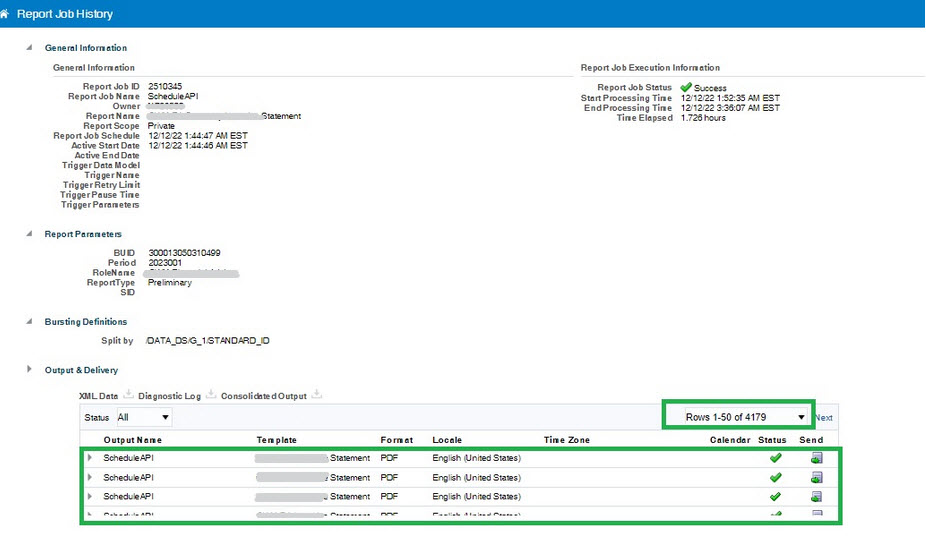Click the BUID value 300013050310499
The width and height of the screenshot is (926, 537).
coord(184,253)
